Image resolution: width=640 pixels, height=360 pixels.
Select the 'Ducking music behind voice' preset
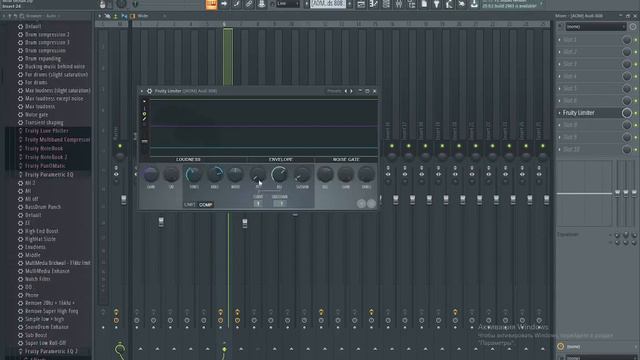[x=55, y=67]
